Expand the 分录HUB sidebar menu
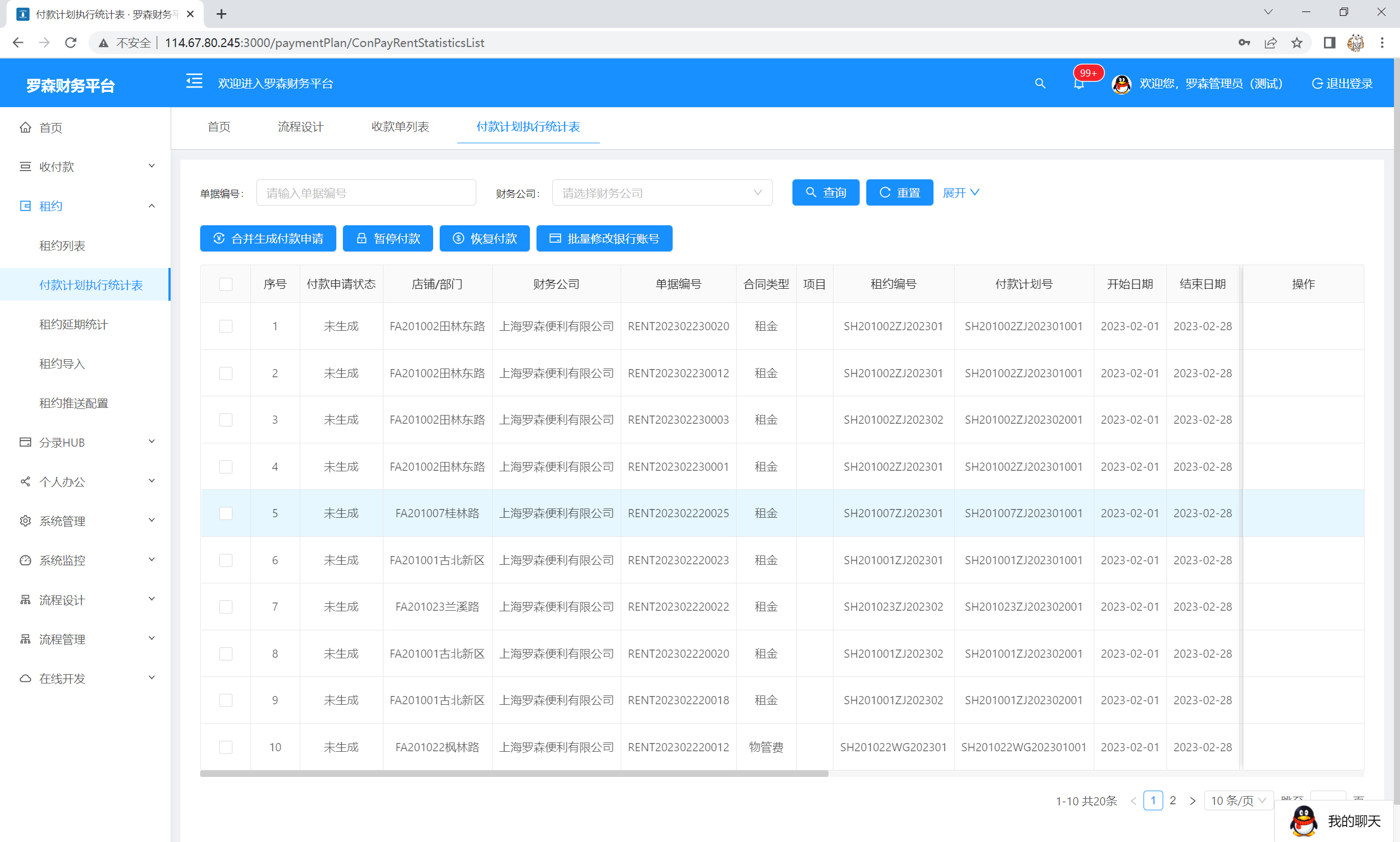 tap(85, 442)
